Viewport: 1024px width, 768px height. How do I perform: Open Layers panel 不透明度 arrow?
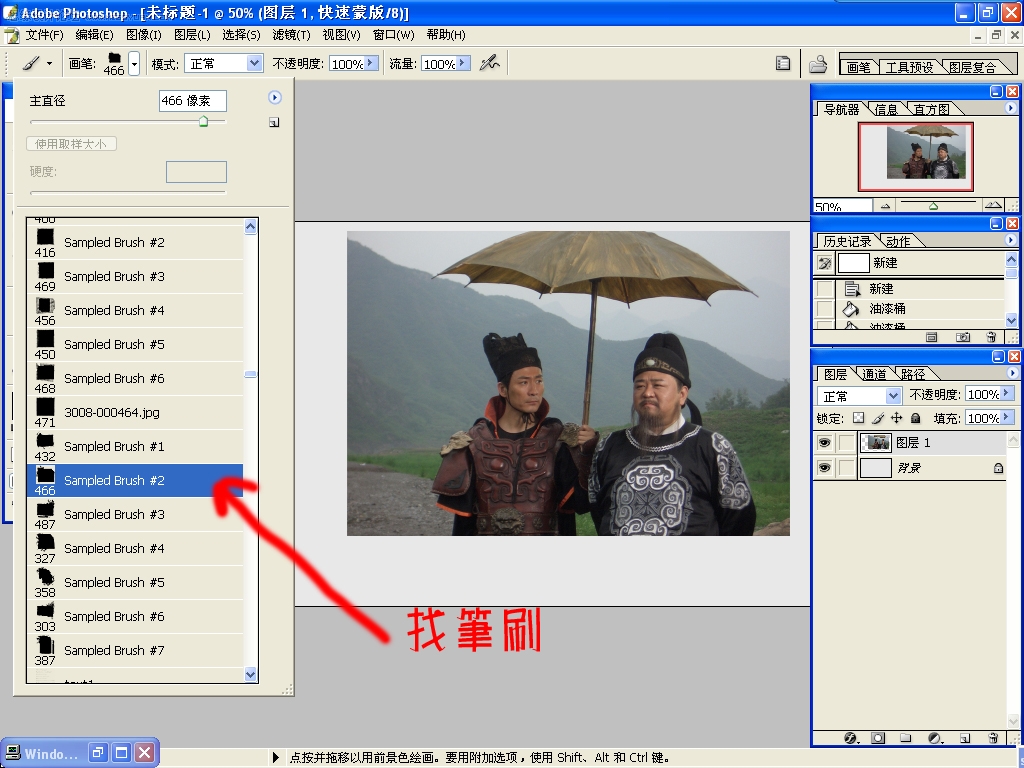[1006, 393]
